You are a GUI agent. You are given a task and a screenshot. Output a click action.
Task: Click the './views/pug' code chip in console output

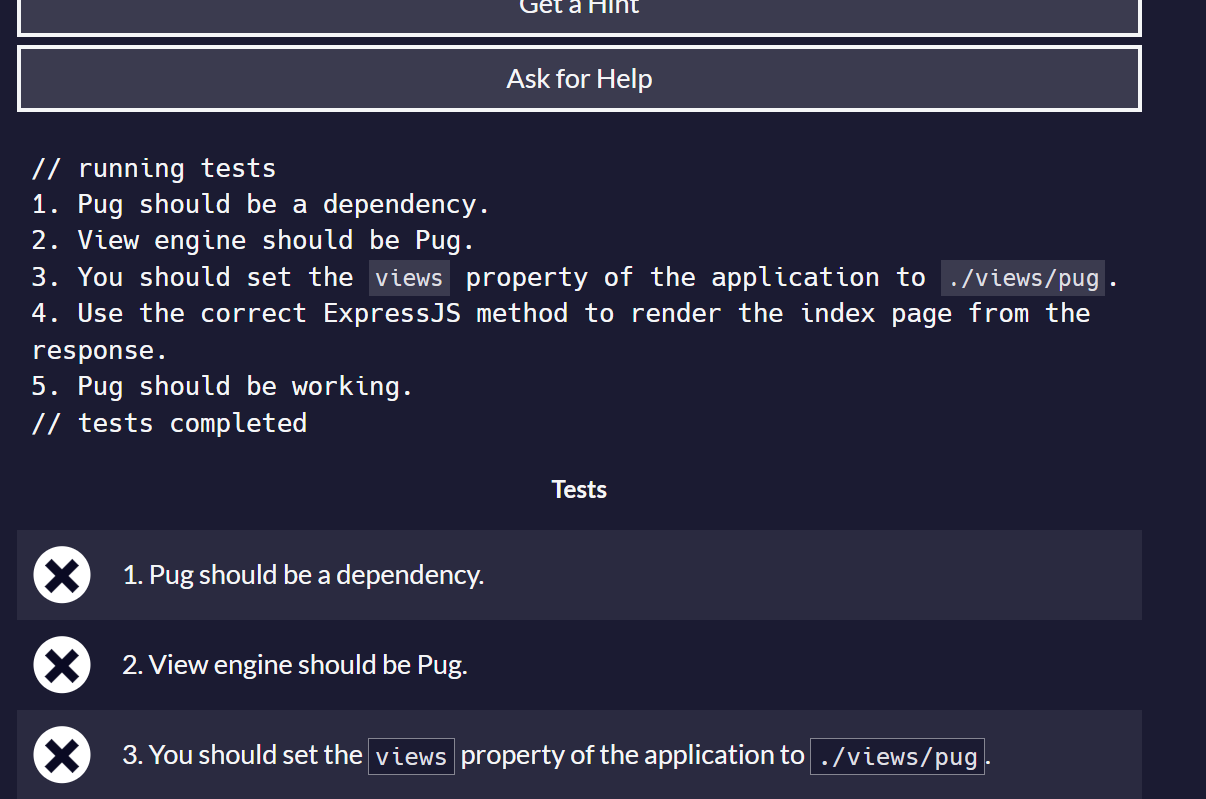(1023, 278)
